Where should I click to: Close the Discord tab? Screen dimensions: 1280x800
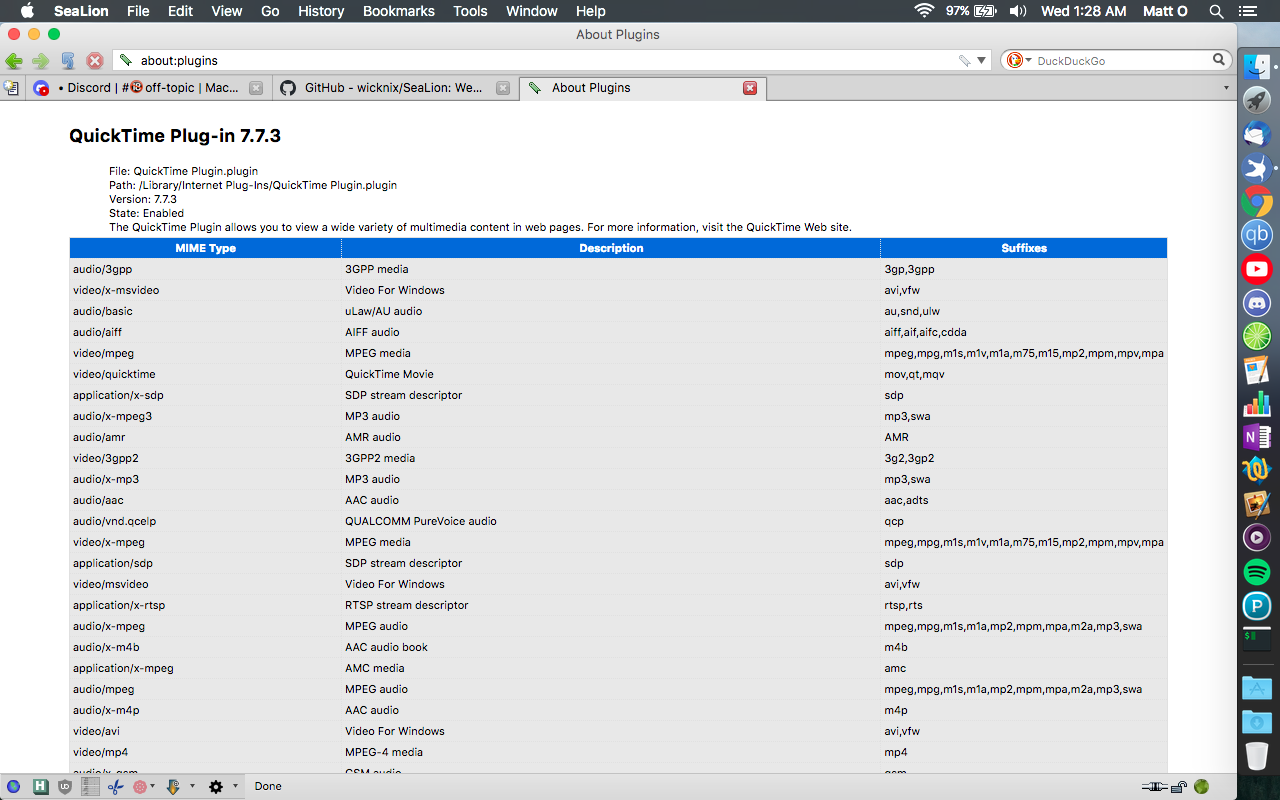coord(256,88)
